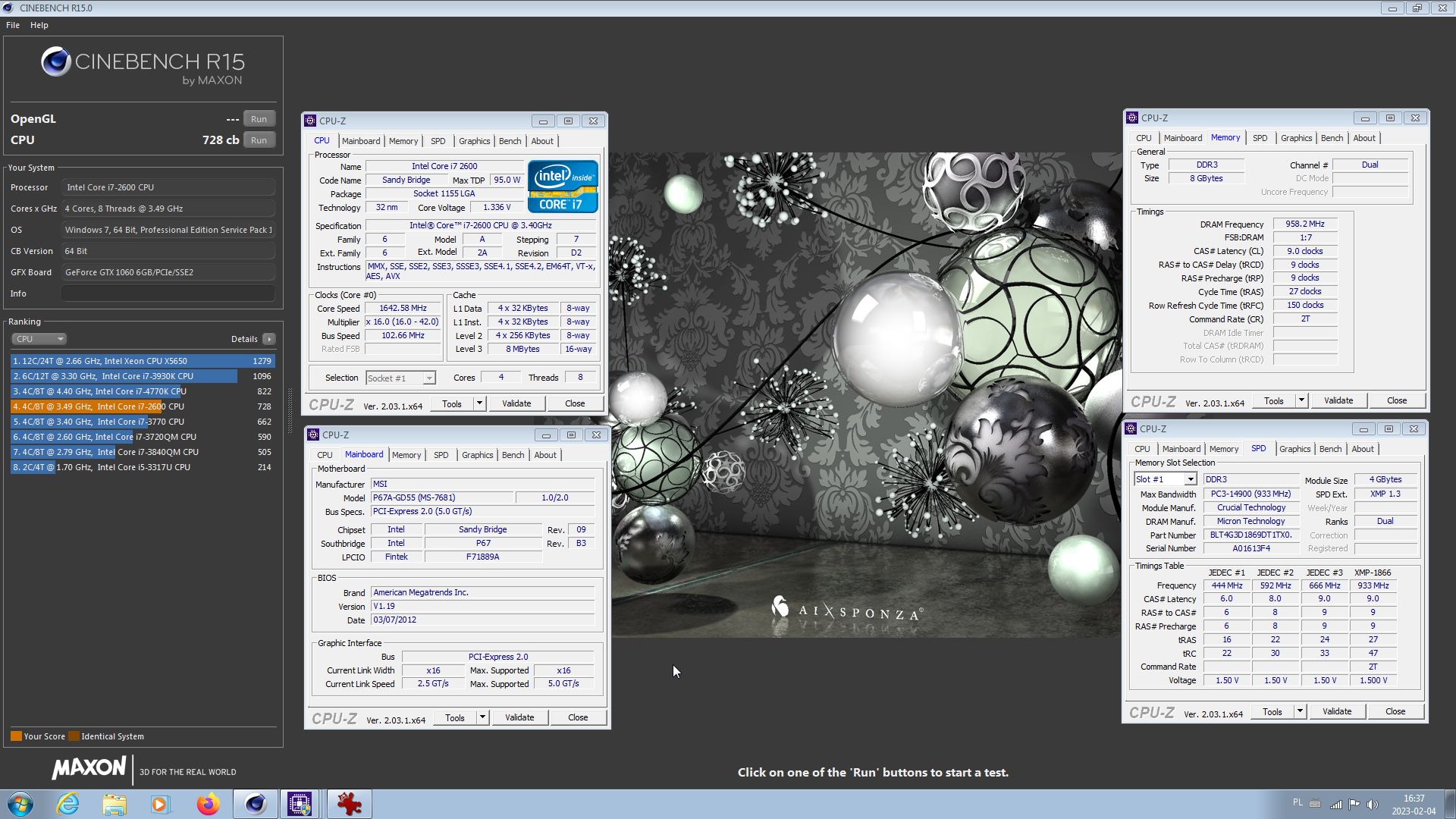Select ranking row Core i7-3720QM CPU
The image size is (1456, 819).
tap(143, 437)
